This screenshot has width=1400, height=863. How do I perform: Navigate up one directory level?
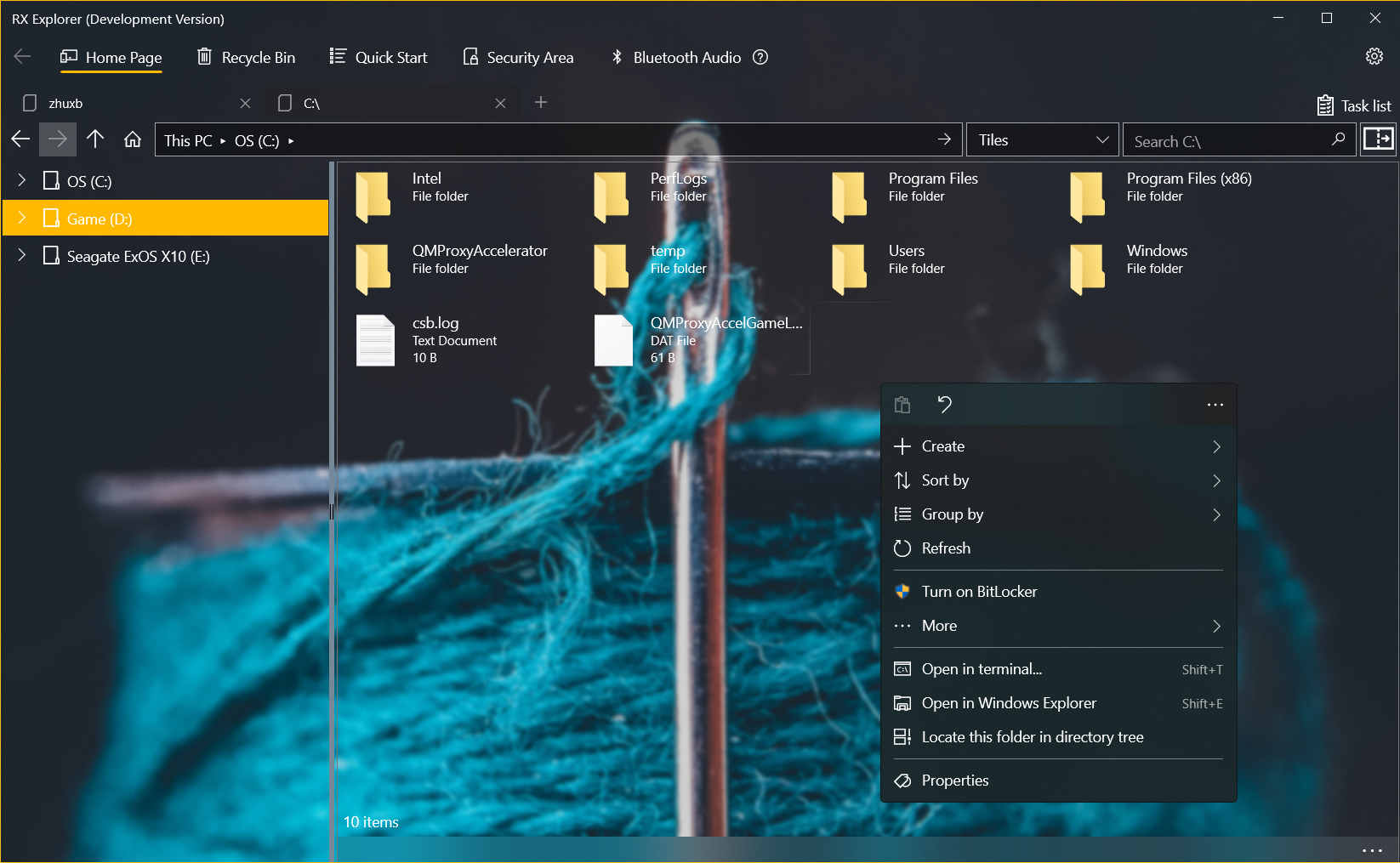[x=95, y=140]
